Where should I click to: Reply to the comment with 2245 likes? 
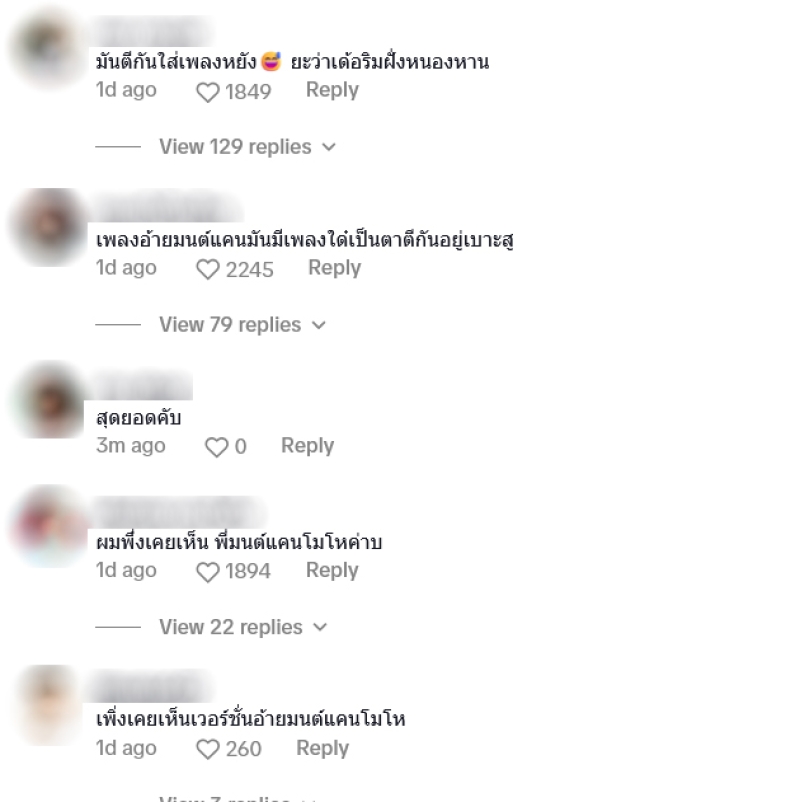335,268
